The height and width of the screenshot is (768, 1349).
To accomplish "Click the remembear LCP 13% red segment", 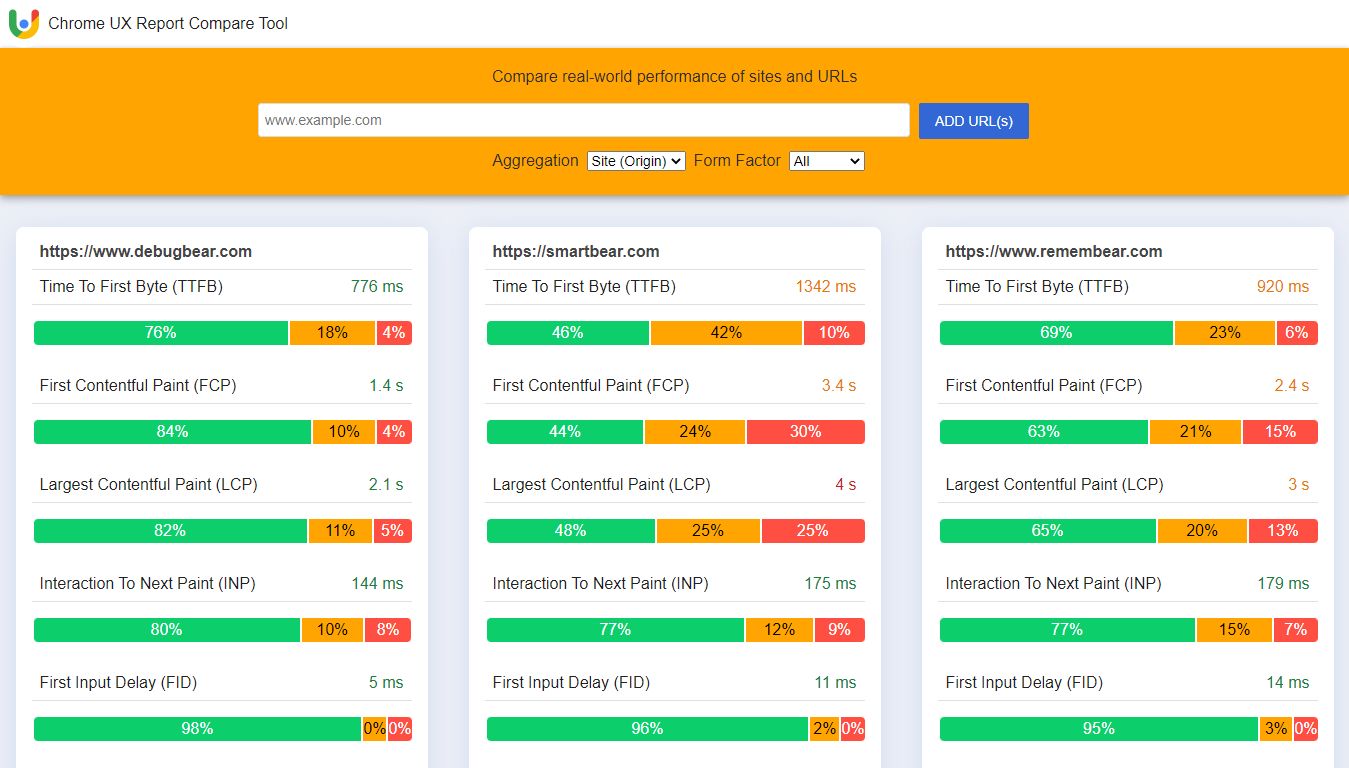I will pyautogui.click(x=1283, y=531).
